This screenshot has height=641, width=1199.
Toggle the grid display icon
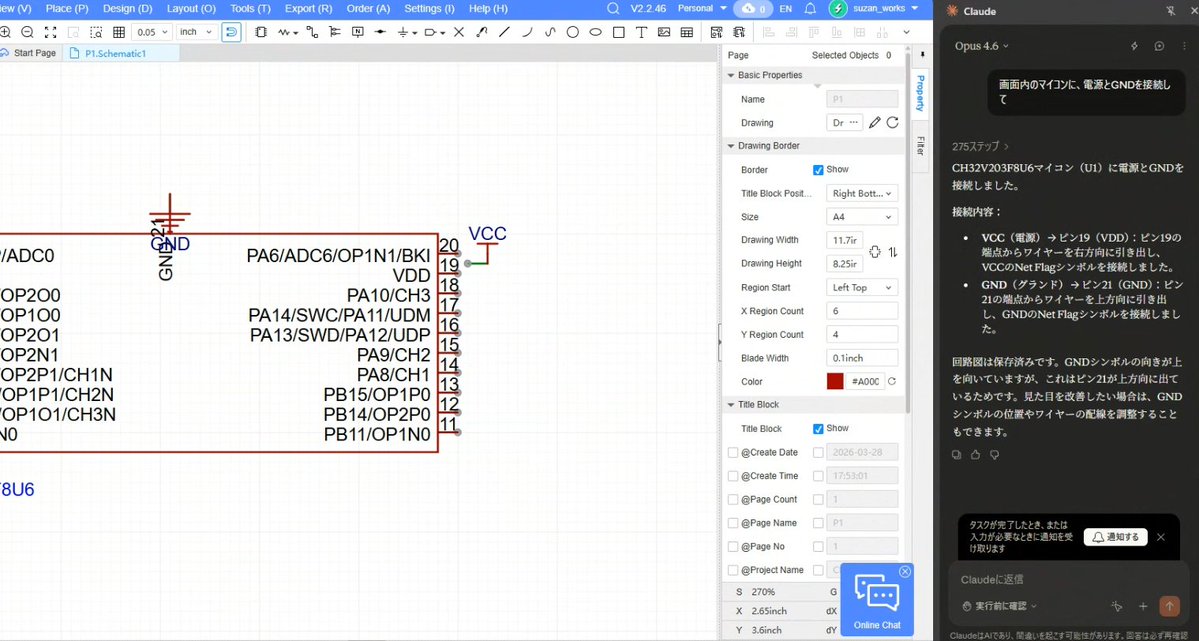coord(119,32)
